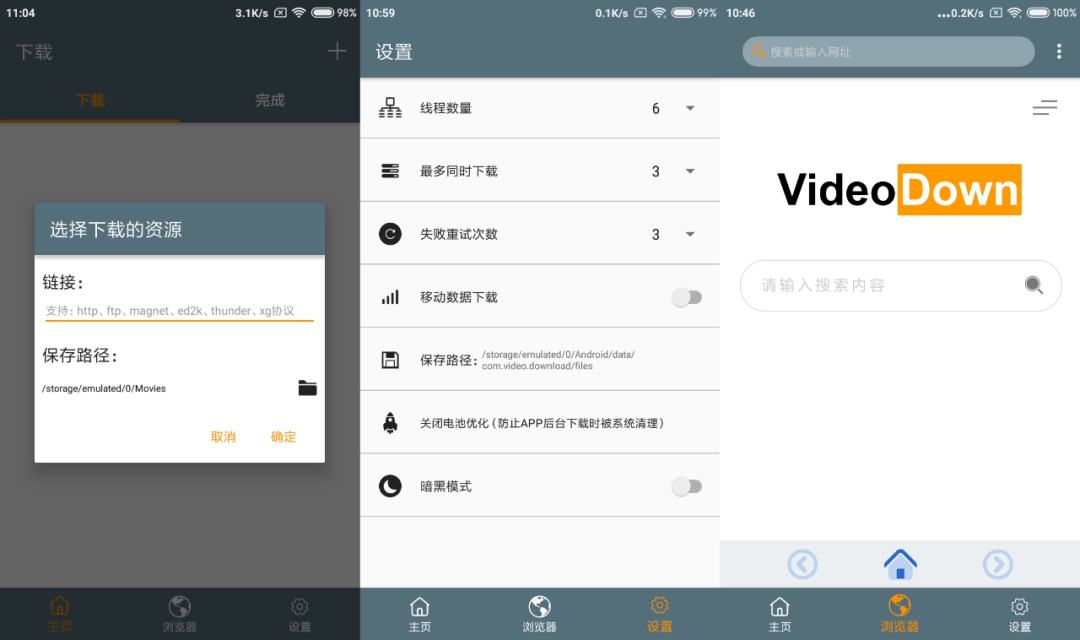Click the 取消 button in the dialog

coord(223,437)
